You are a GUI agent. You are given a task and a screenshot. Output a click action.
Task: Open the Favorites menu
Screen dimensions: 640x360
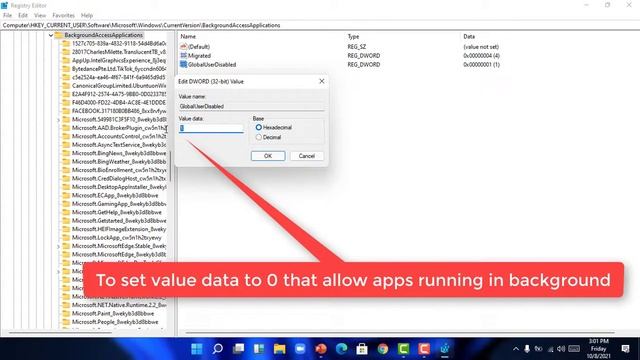click(63, 15)
